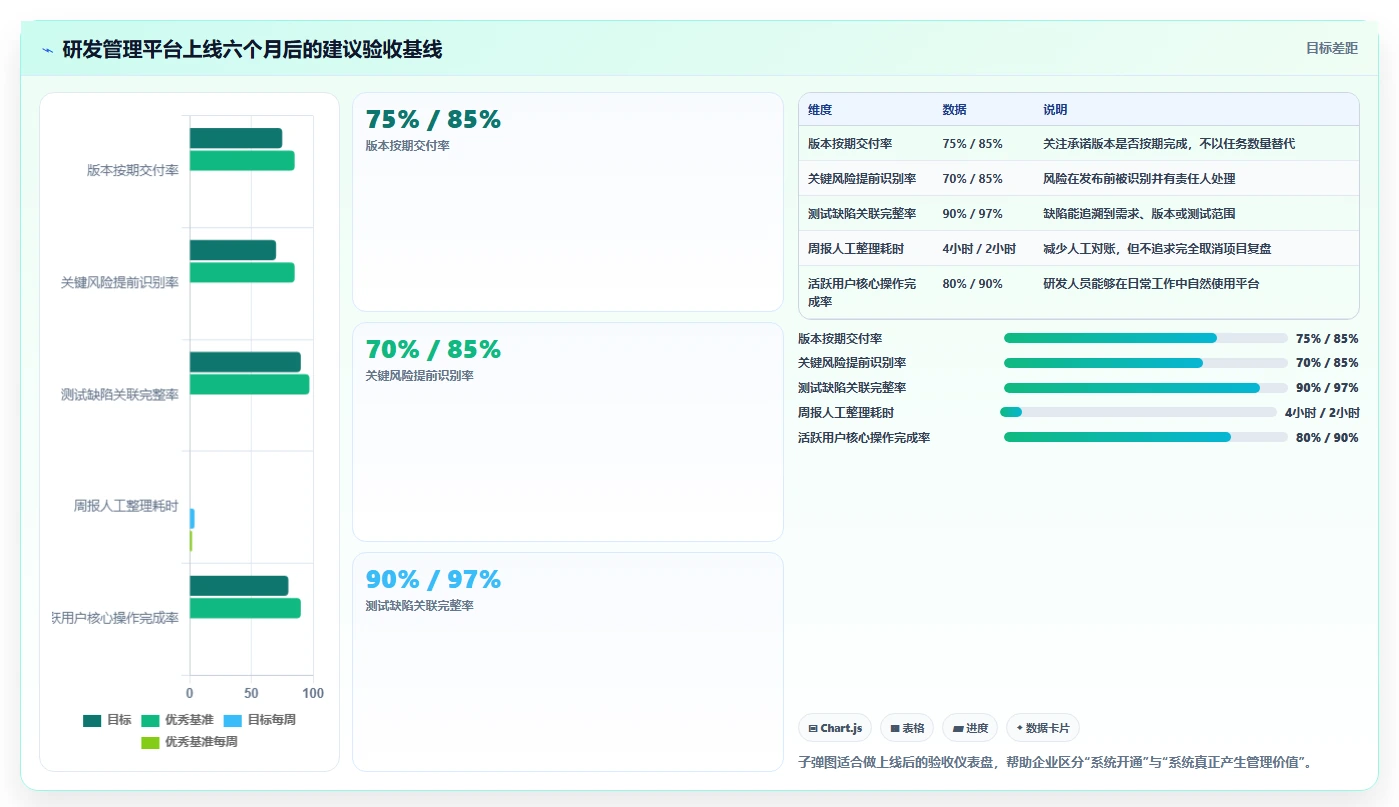Viewport: 1399px width, 807px height.
Task: Click the 优秀基准 bar for 活跃用户核心操作完成率 in chart
Action: (x=245, y=608)
